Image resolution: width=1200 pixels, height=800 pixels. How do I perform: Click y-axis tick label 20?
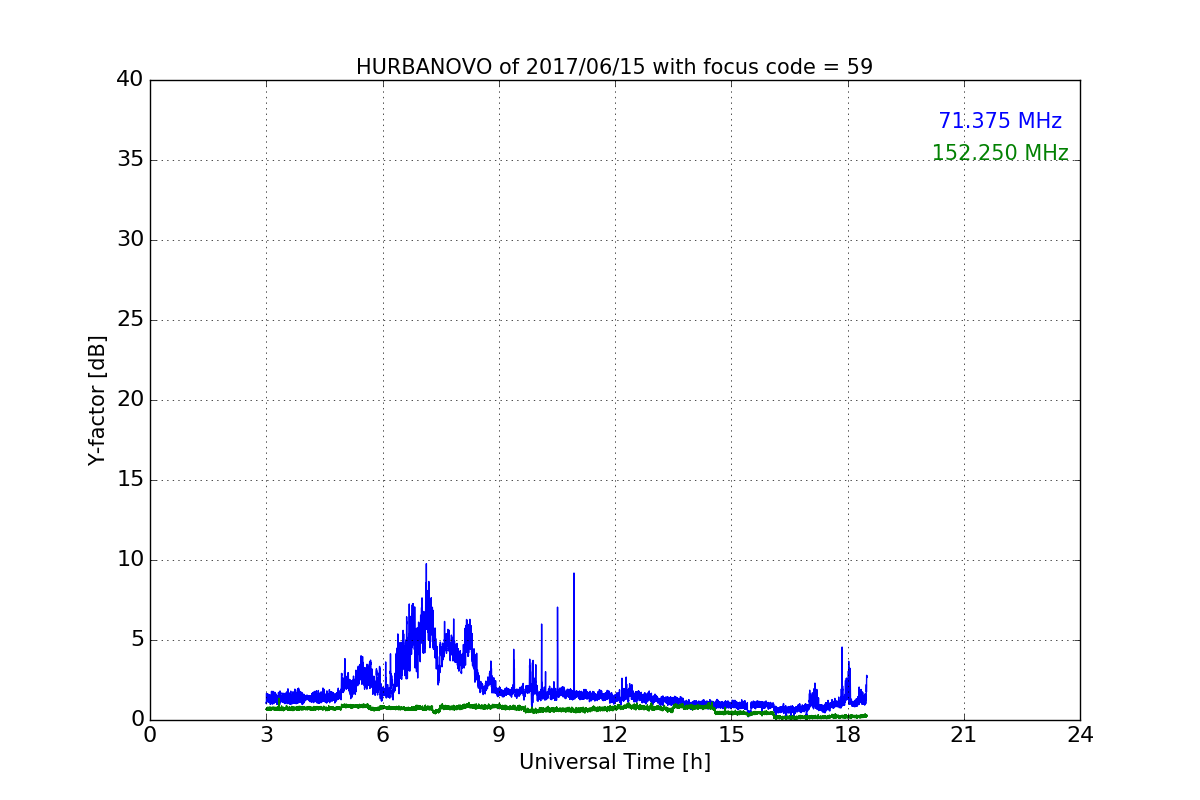point(130,400)
